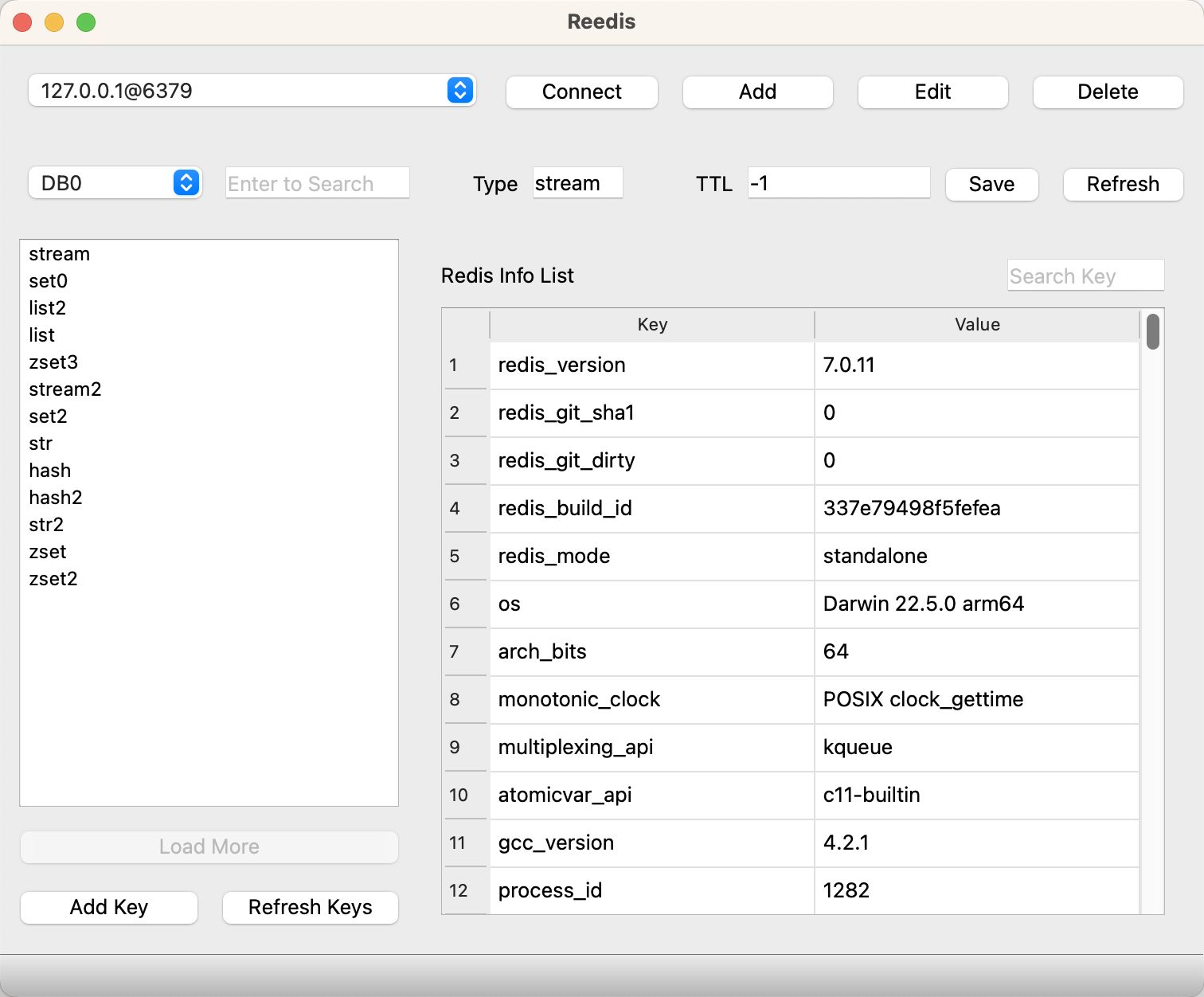Image resolution: width=1204 pixels, height=997 pixels.
Task: Select the 'list' key
Action: [x=209, y=335]
